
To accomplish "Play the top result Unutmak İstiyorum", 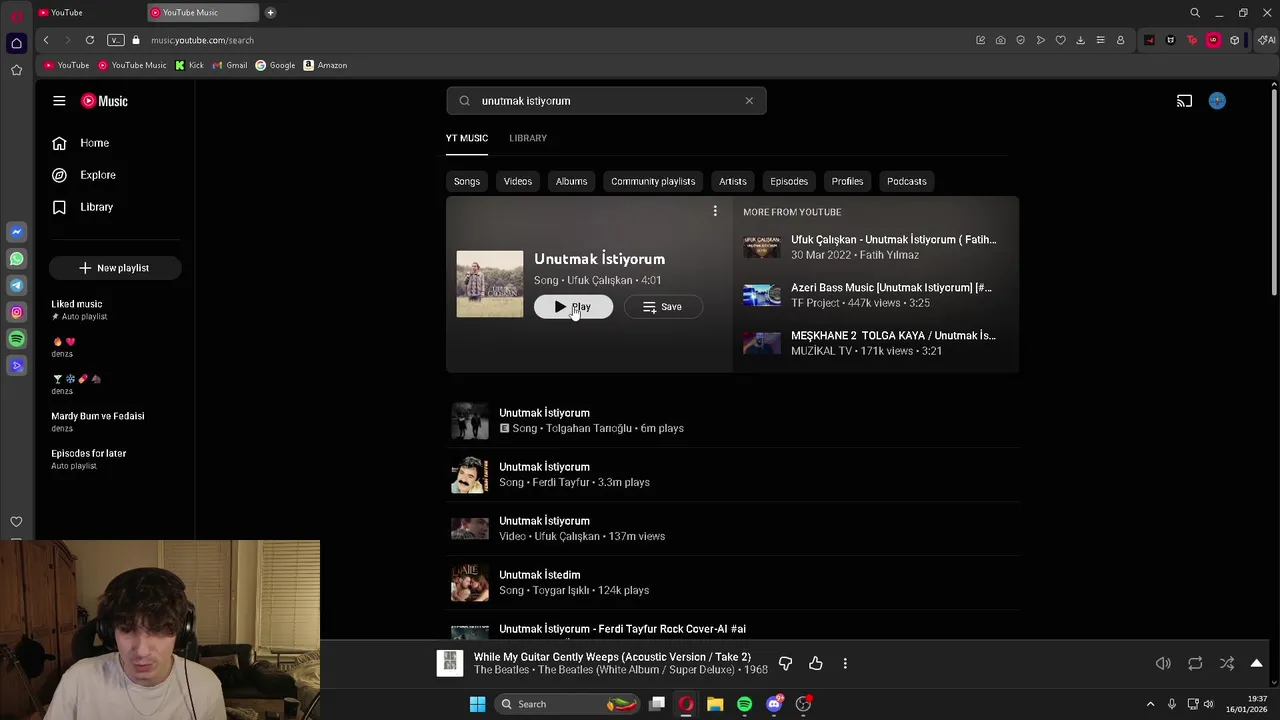I will tap(573, 307).
